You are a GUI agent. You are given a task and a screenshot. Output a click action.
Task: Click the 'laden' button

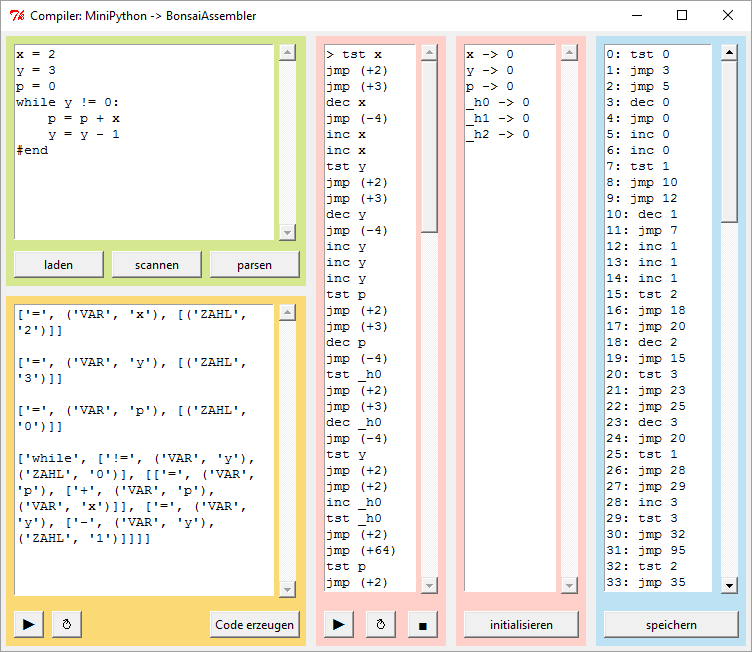pos(59,264)
